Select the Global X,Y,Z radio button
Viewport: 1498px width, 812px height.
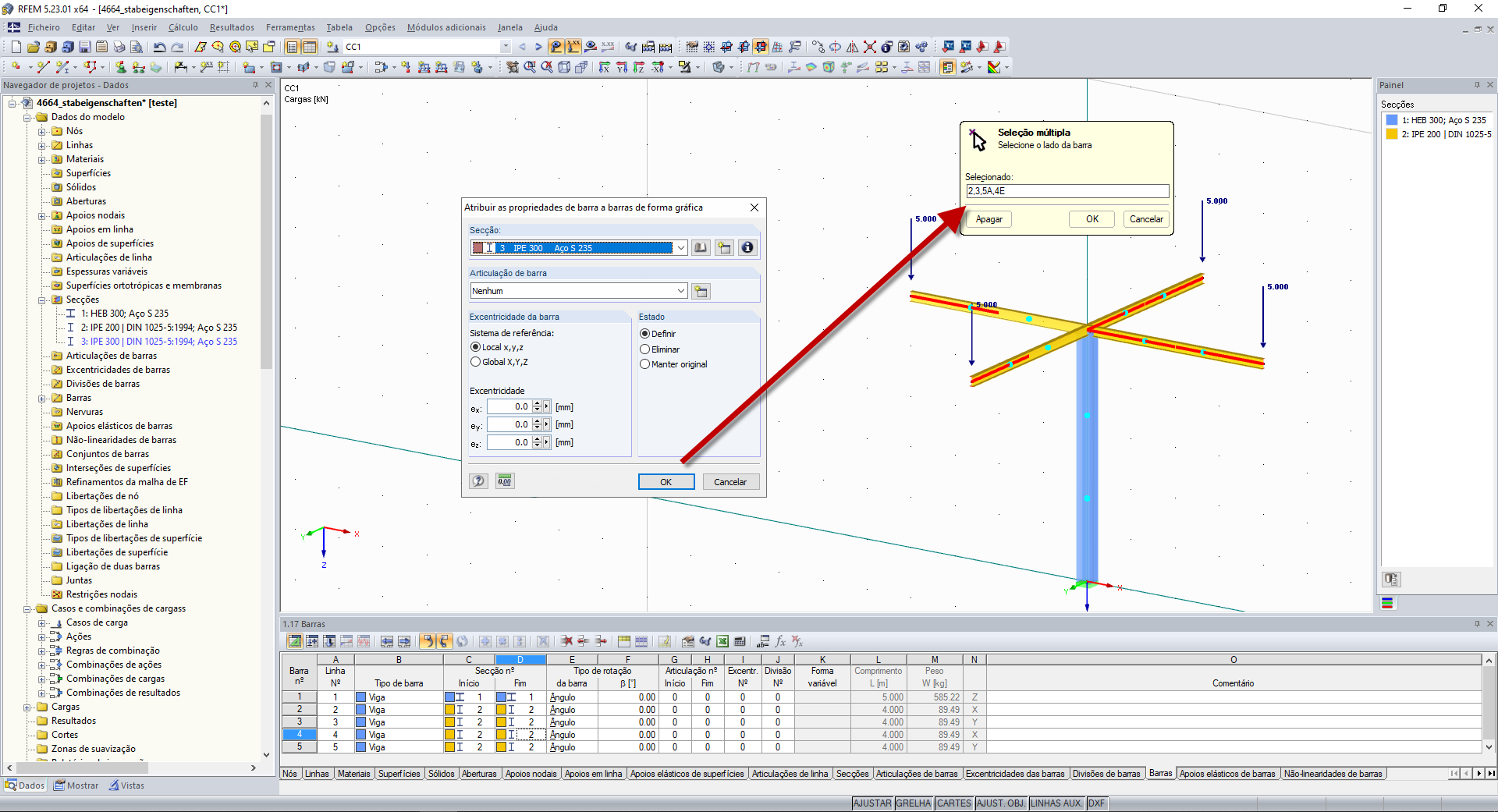(475, 362)
